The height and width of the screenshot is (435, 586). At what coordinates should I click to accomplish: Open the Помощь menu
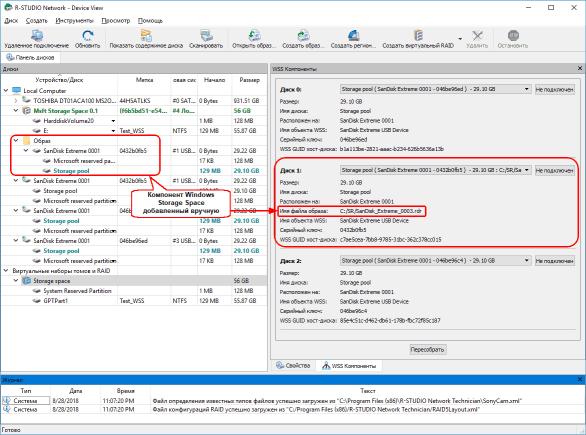[x=150, y=21]
